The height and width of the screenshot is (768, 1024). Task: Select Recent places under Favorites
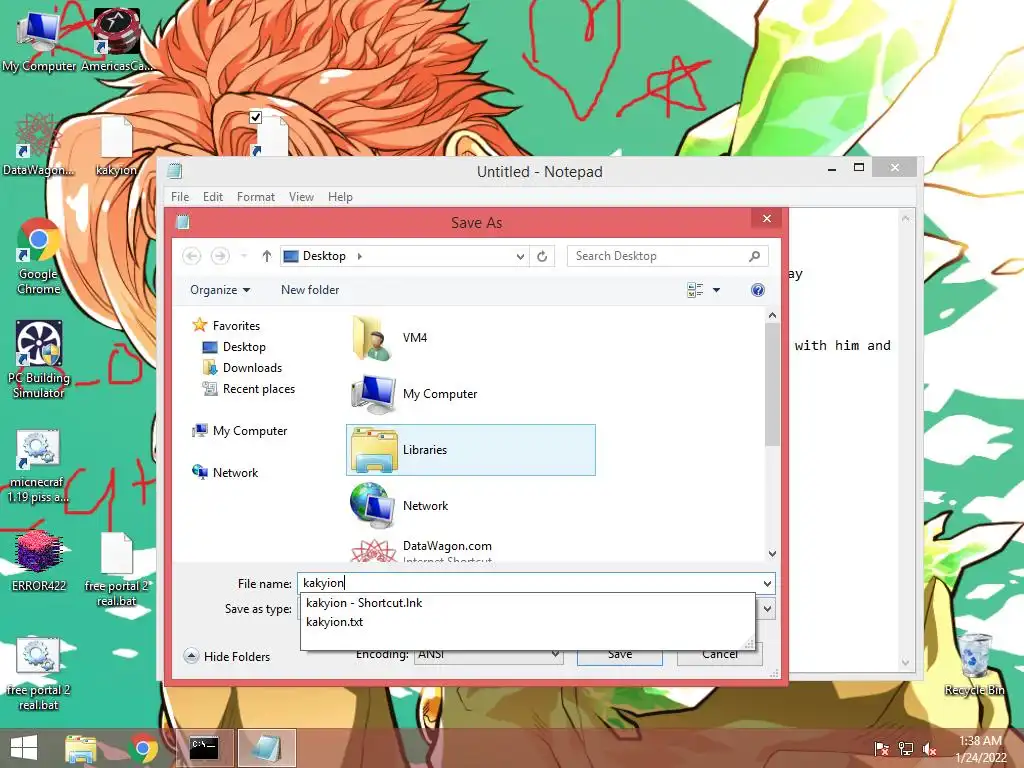[249, 389]
